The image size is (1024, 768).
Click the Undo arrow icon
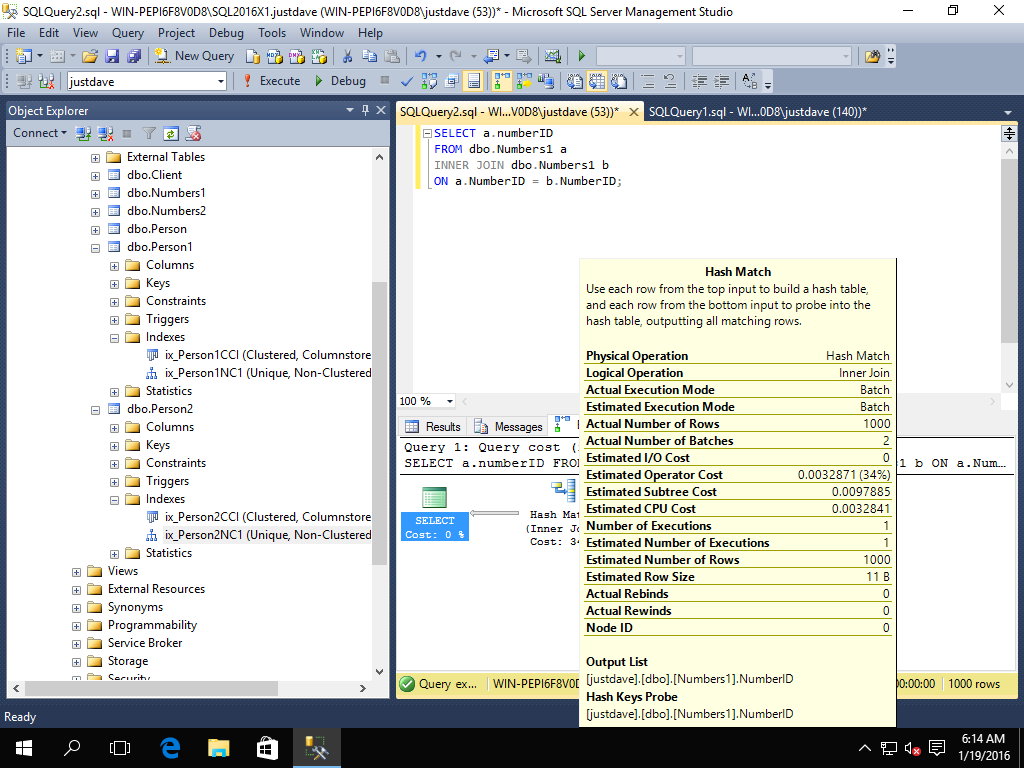click(x=421, y=56)
